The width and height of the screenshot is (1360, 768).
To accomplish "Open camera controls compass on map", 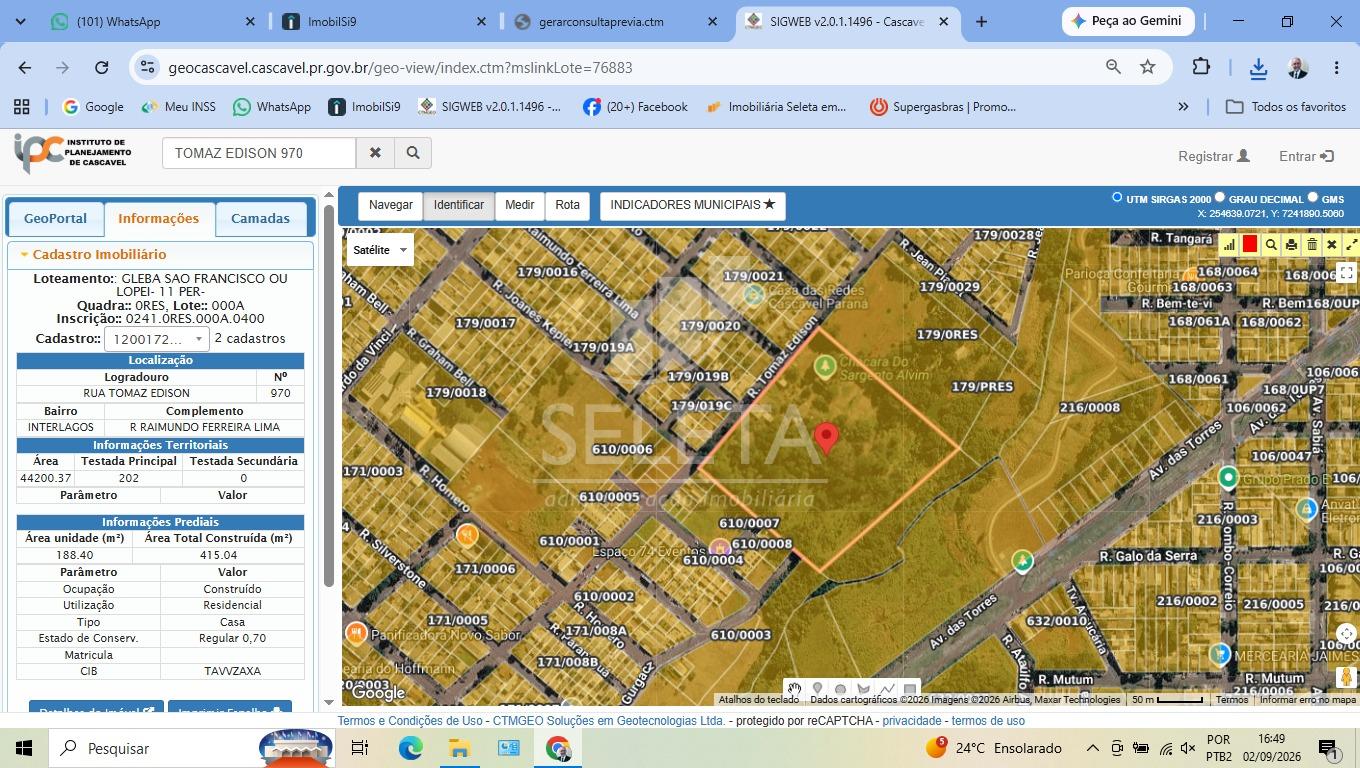I will (1346, 633).
